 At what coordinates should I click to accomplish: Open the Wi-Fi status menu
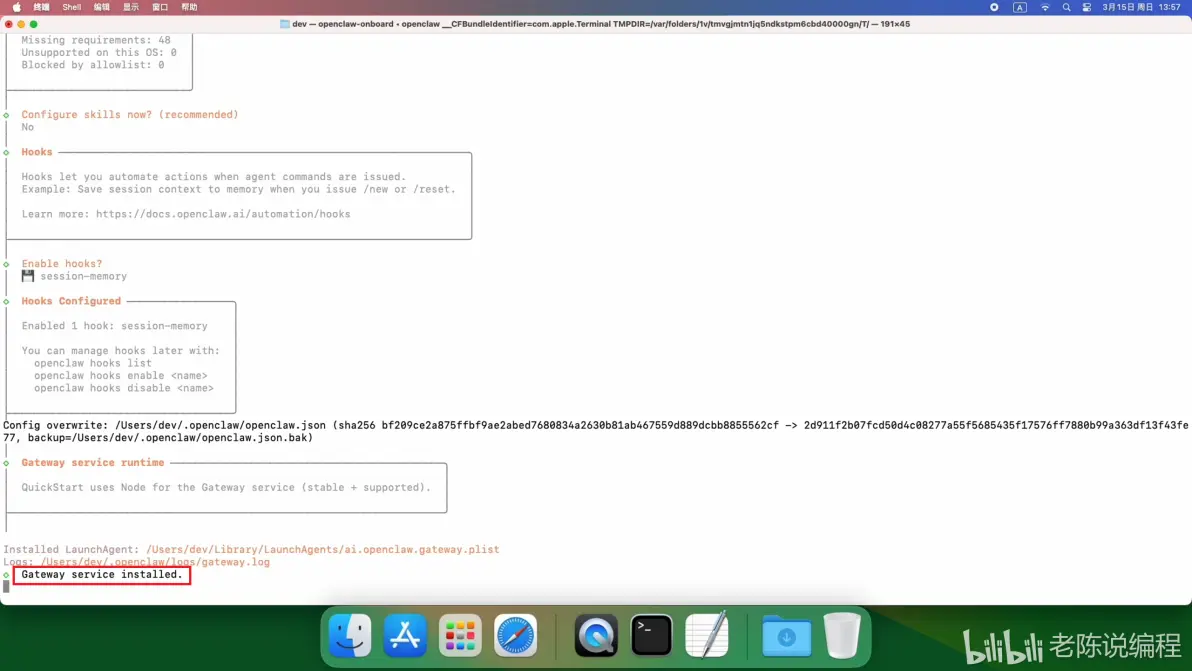coord(1045,7)
